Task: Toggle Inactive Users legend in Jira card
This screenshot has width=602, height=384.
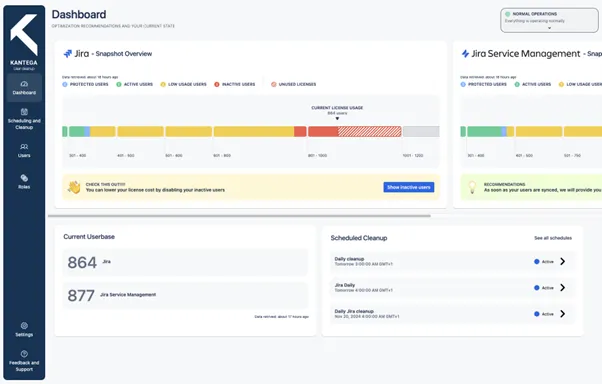Action: (x=235, y=84)
